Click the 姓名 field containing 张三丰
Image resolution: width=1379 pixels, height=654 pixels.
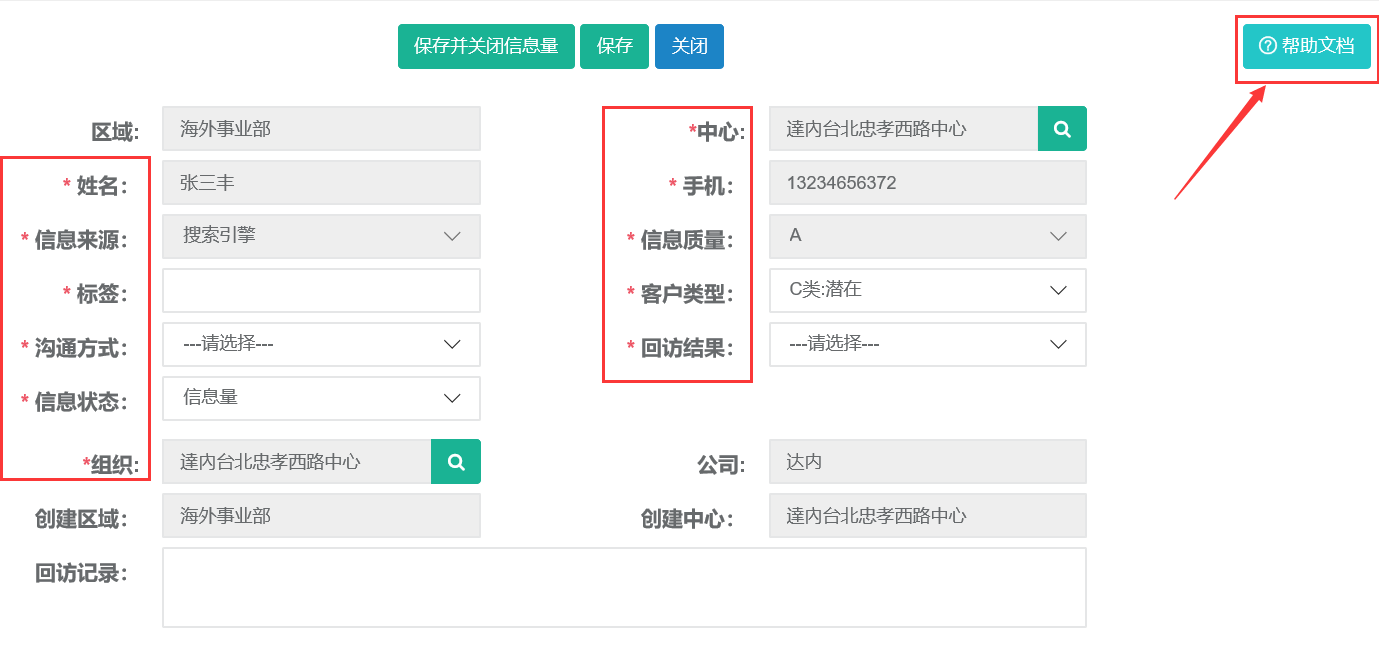(x=321, y=183)
